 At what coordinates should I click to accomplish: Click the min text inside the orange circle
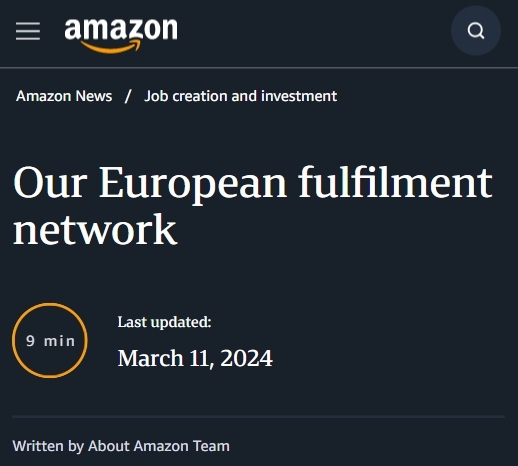point(60,341)
